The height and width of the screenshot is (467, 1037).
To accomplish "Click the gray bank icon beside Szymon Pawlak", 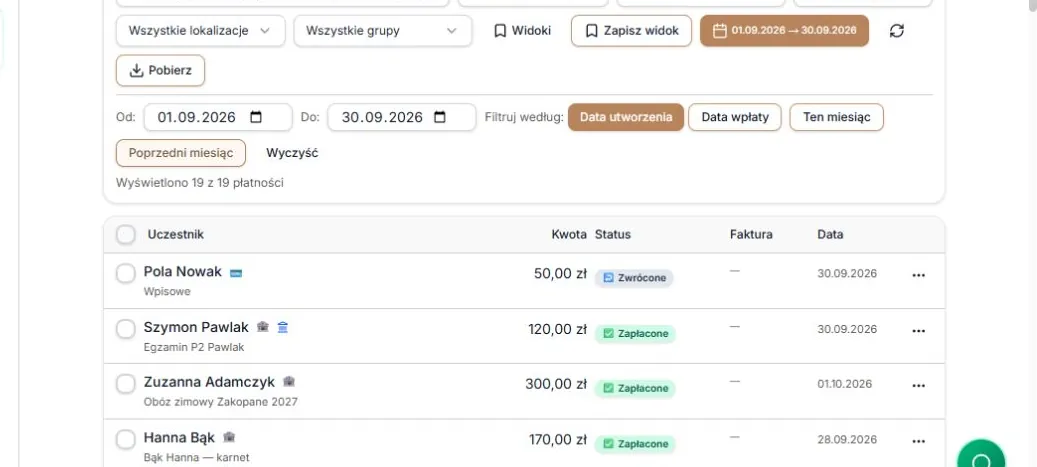I will point(263,327).
